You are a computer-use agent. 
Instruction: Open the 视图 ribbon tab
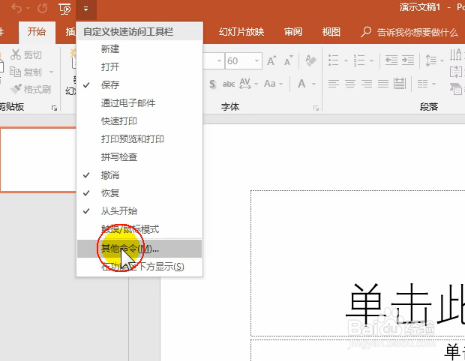331,32
